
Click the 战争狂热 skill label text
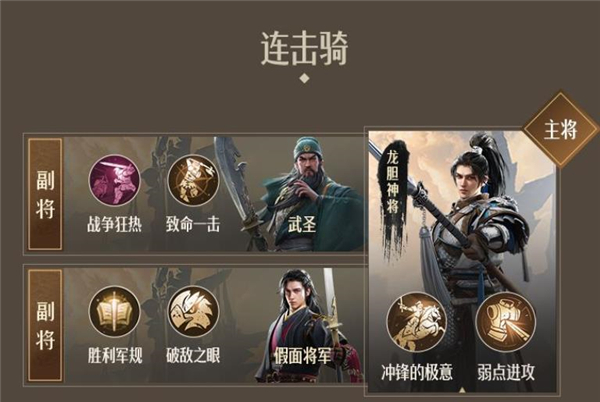click(x=114, y=224)
